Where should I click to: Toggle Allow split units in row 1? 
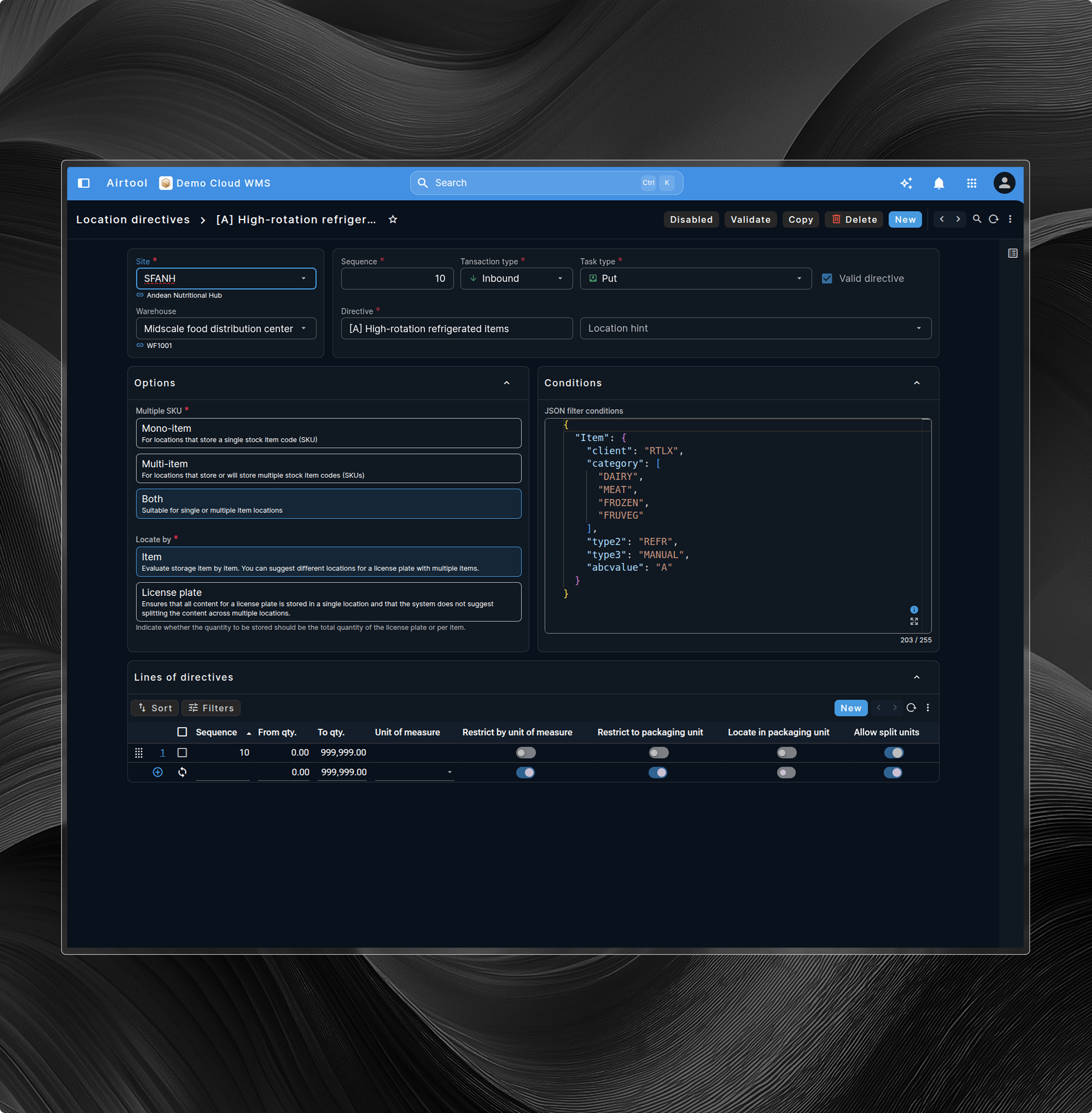point(894,753)
